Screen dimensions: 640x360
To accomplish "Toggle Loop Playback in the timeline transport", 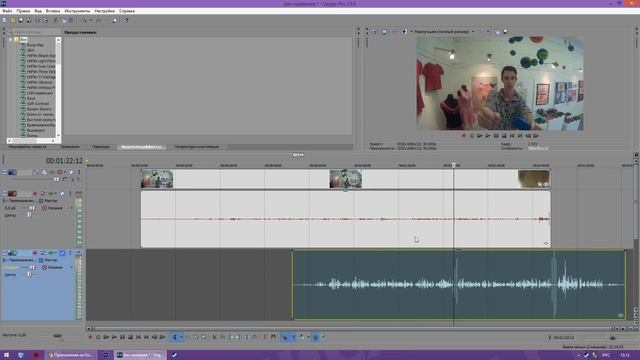I will point(98,337).
